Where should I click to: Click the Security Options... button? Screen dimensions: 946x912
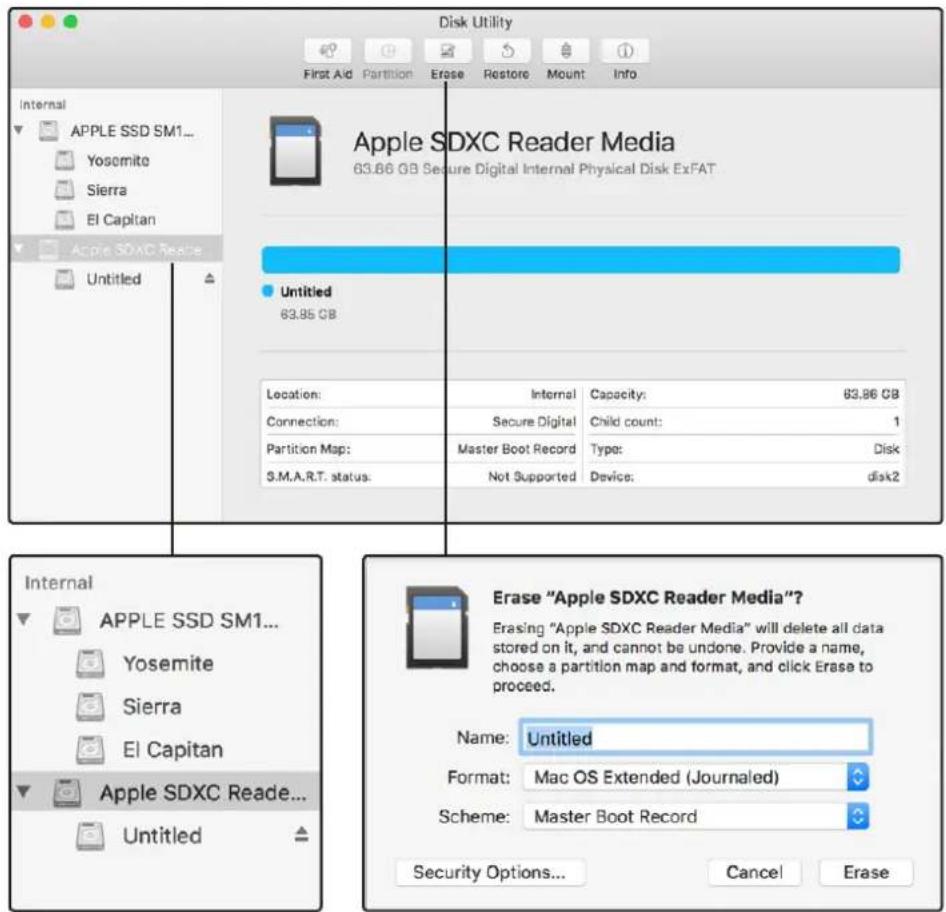490,872
